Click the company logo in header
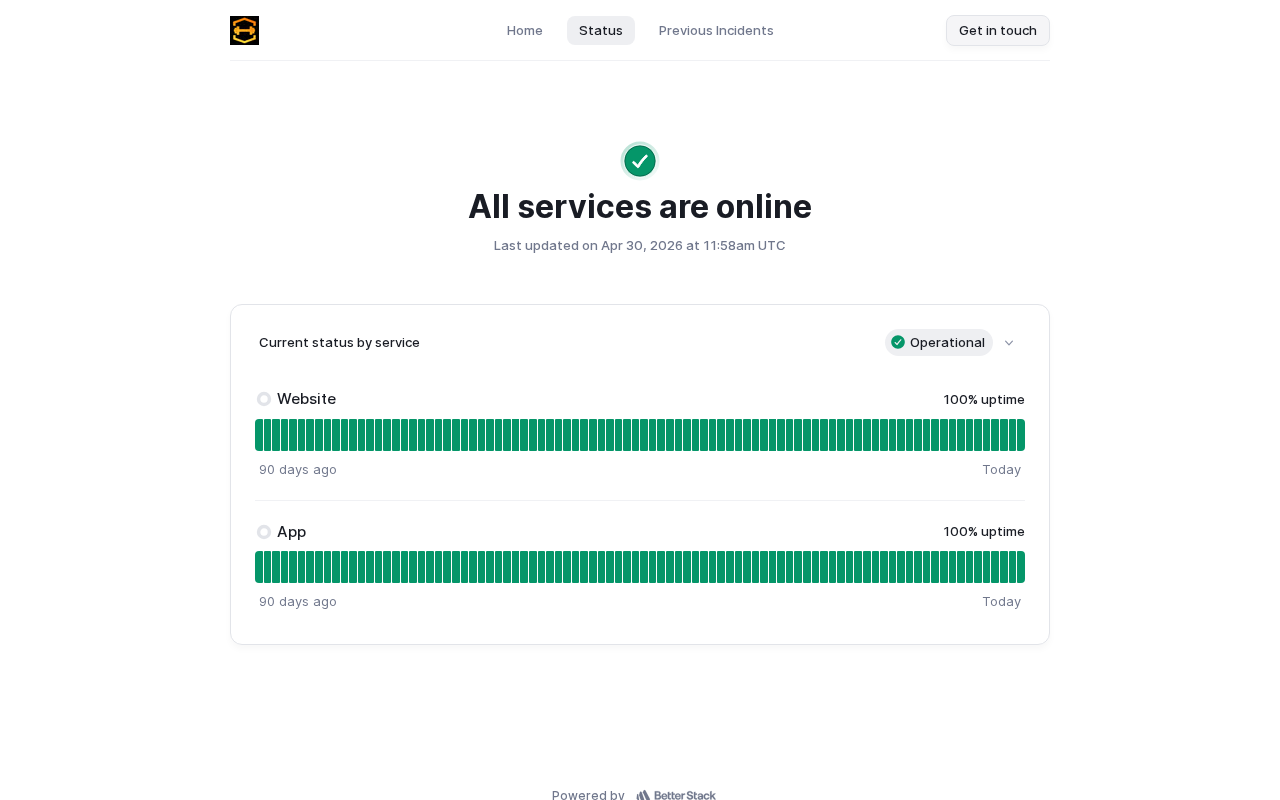Viewport: 1280px width, 800px height. (x=244, y=30)
